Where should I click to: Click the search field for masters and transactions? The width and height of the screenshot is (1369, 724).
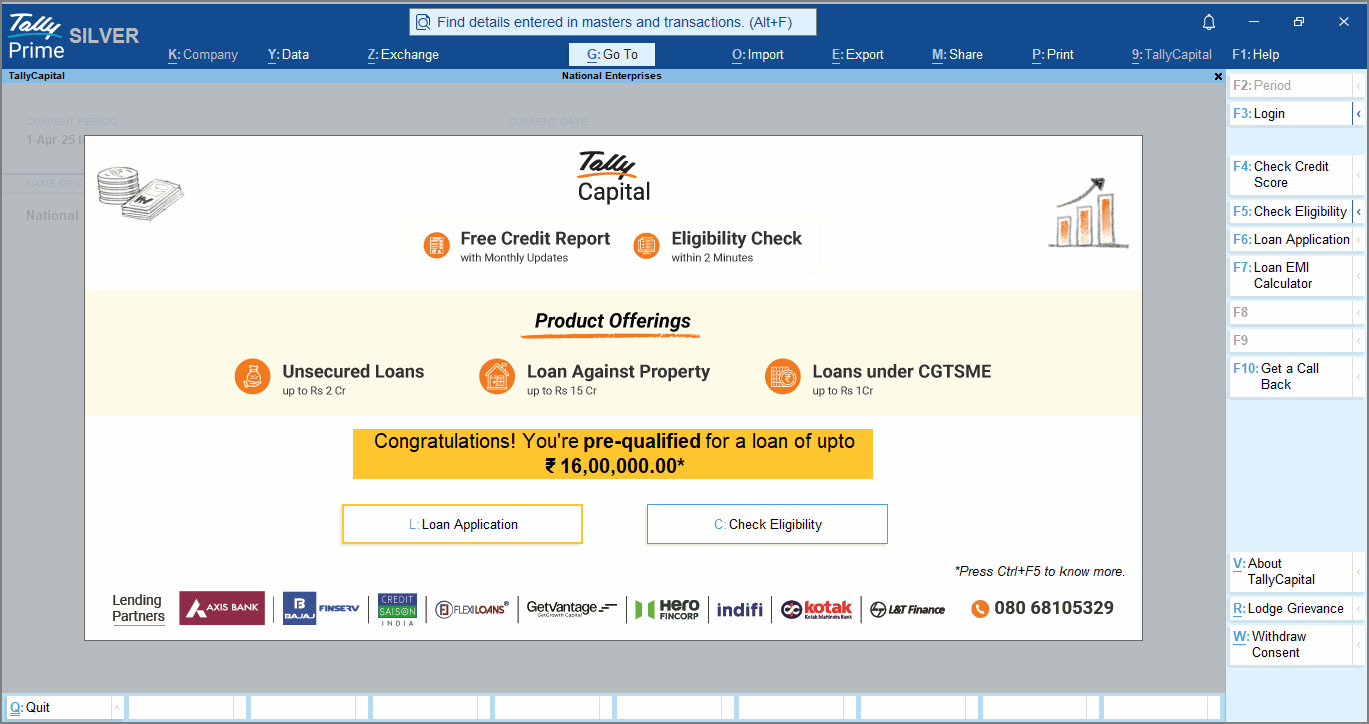(x=613, y=22)
